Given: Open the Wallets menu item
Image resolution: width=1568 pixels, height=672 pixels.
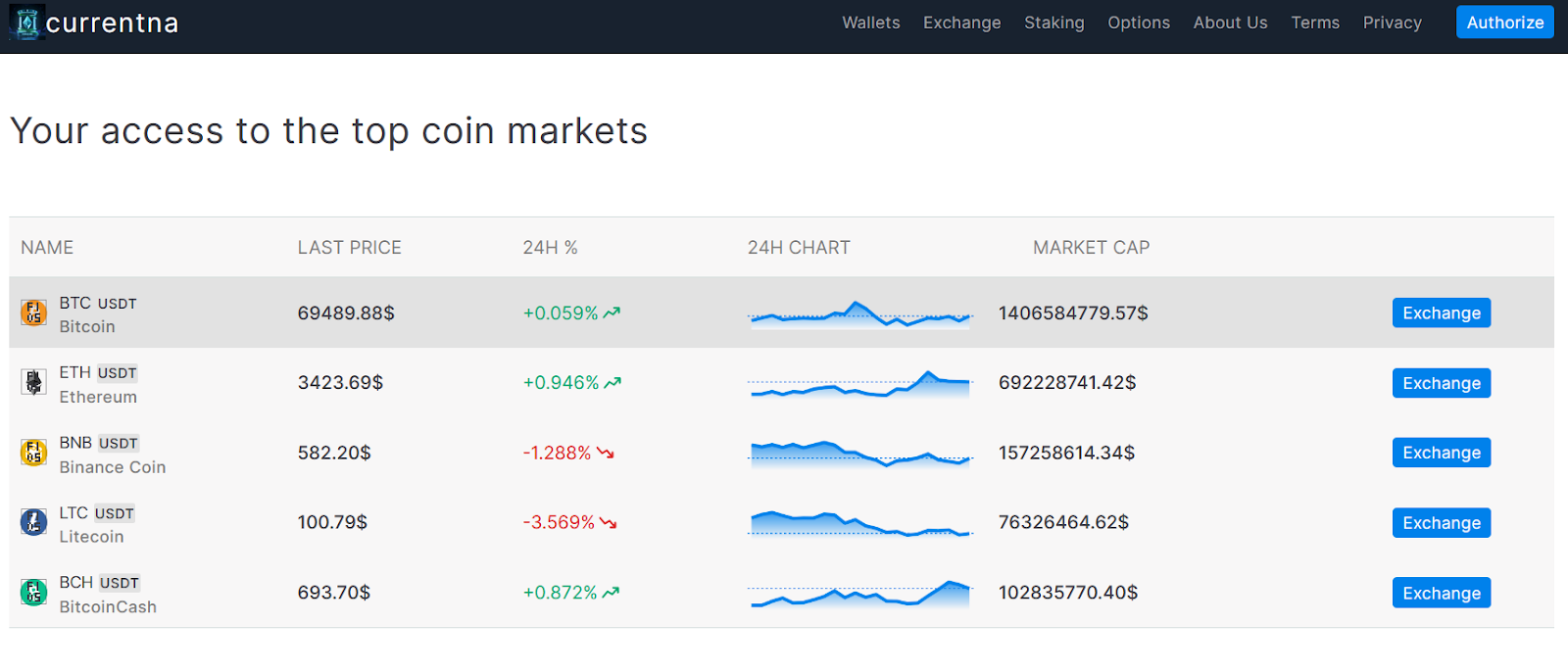Looking at the screenshot, I should pyautogui.click(x=871, y=23).
